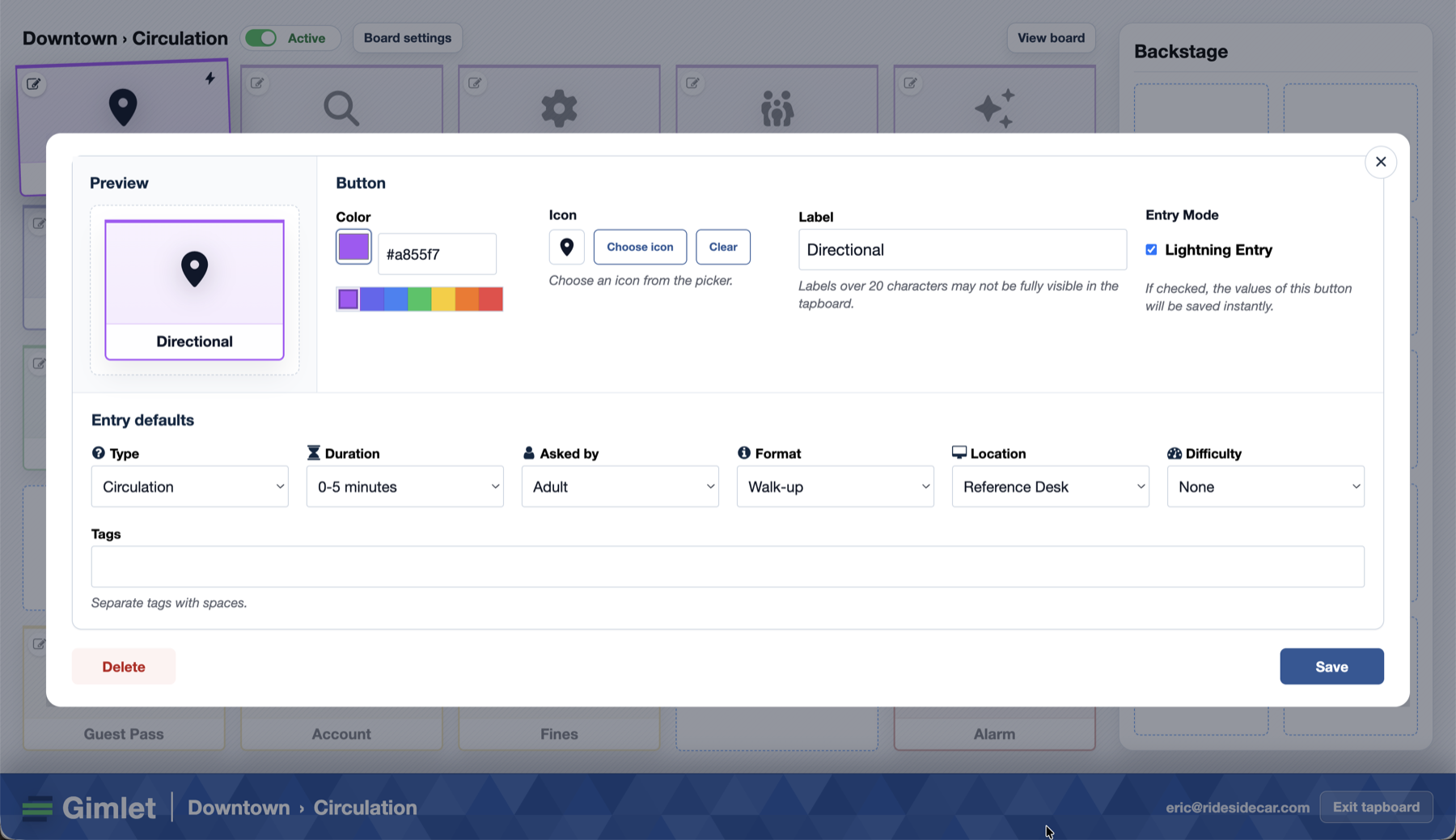
Task: Click the info icon beside Format
Action: (x=744, y=452)
